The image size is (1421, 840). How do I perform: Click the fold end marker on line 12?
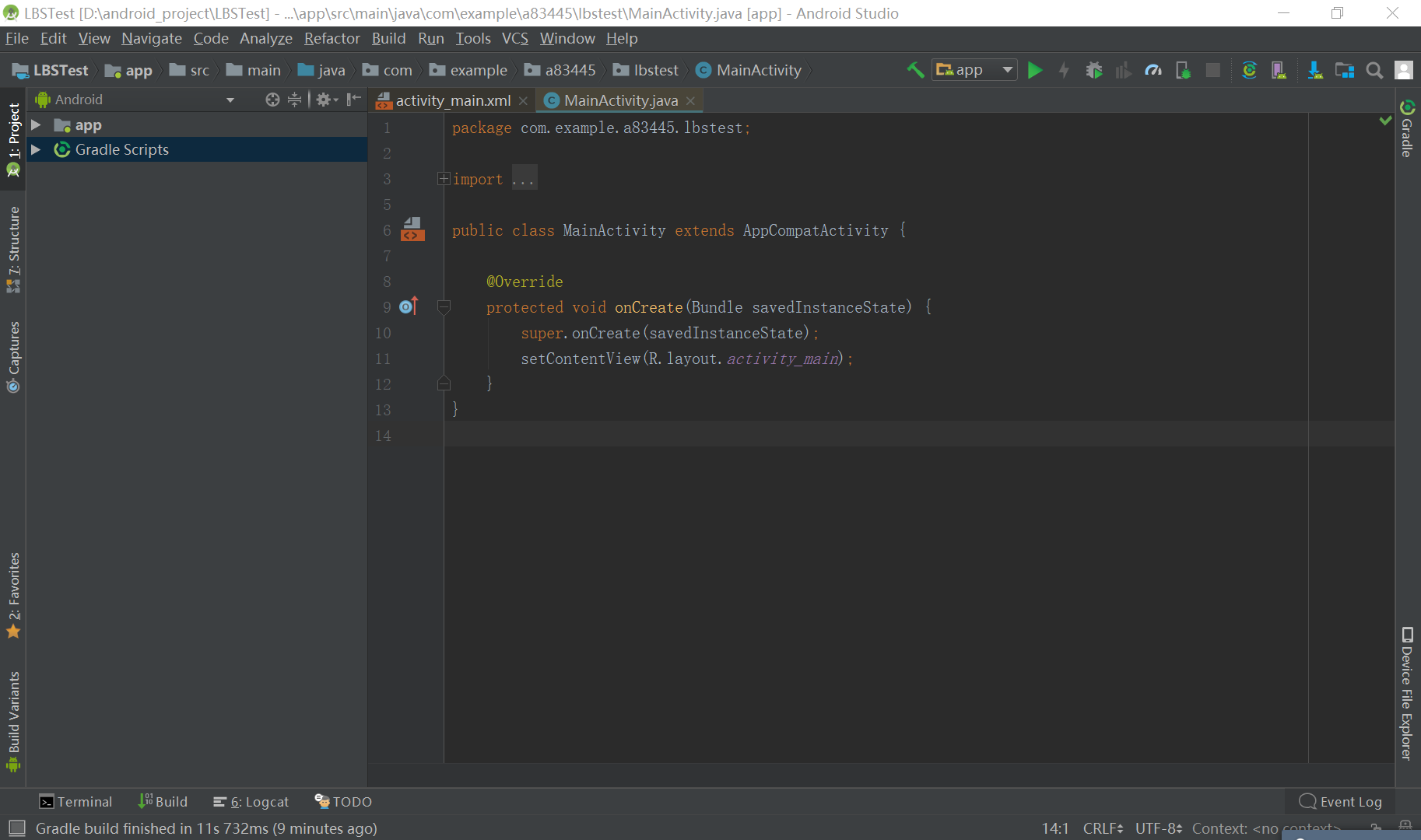coord(444,383)
